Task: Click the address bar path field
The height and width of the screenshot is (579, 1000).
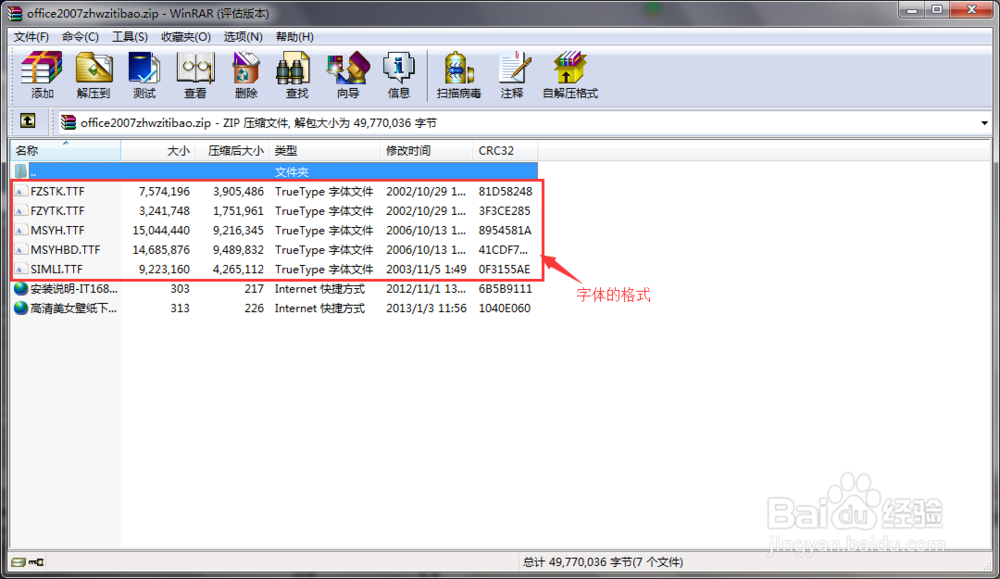Action: [523, 123]
